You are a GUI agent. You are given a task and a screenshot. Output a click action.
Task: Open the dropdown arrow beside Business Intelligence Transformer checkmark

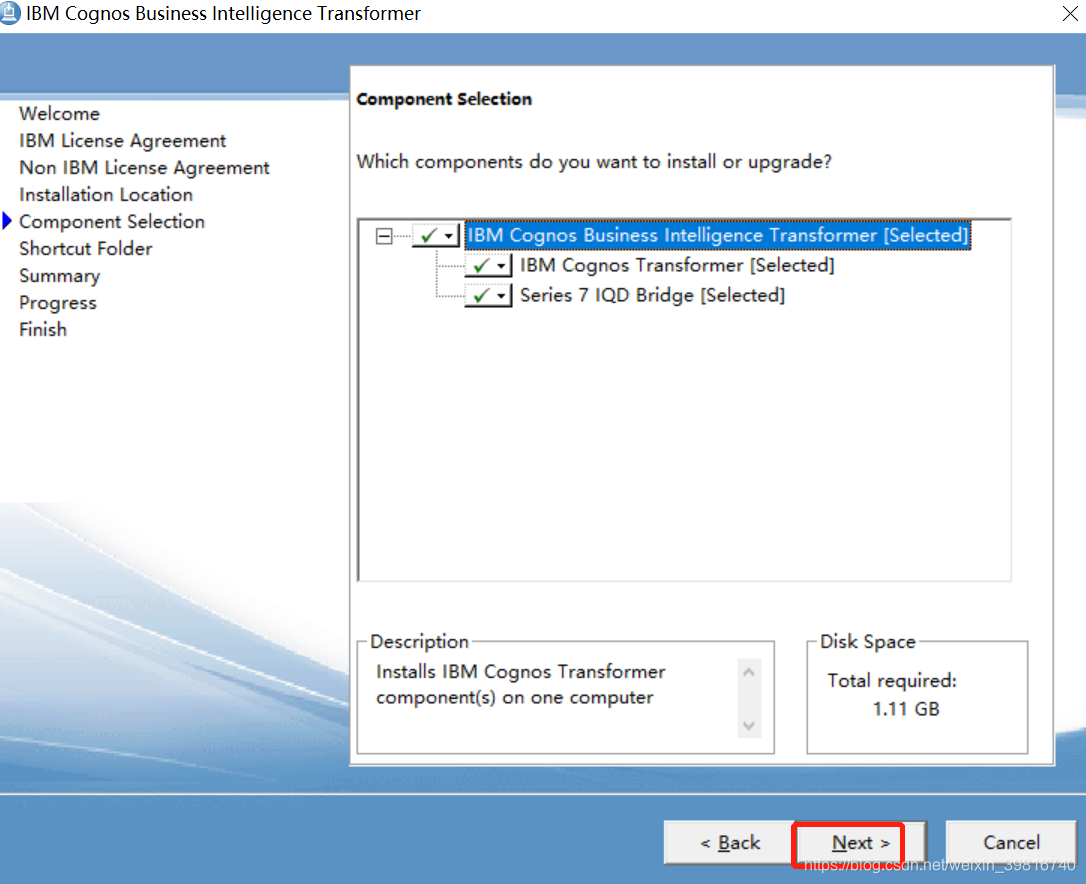pos(449,236)
